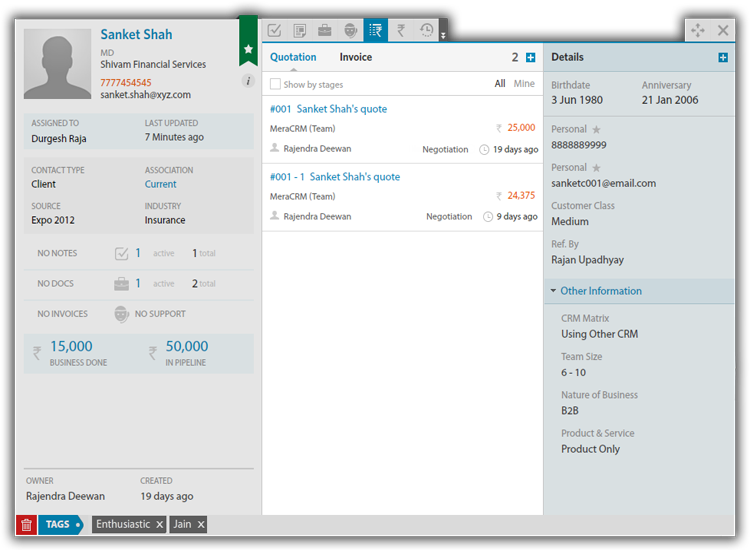Open #001 Sanket Shah's quote link
Viewport: 750px width, 550px height.
(x=328, y=109)
